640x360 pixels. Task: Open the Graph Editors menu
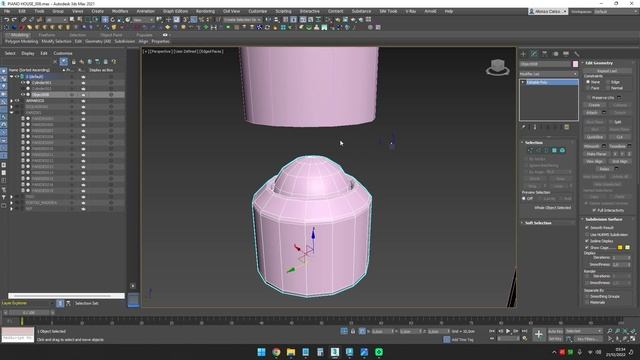click(176, 11)
